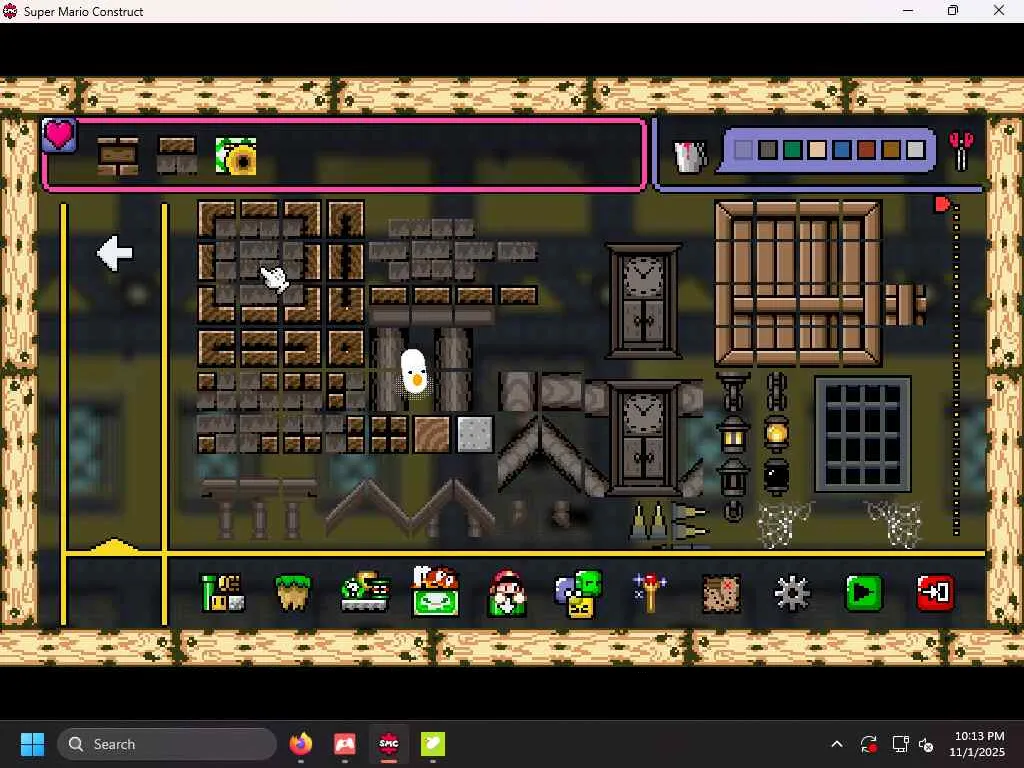
Task: Click the green play level button
Action: coord(864,593)
